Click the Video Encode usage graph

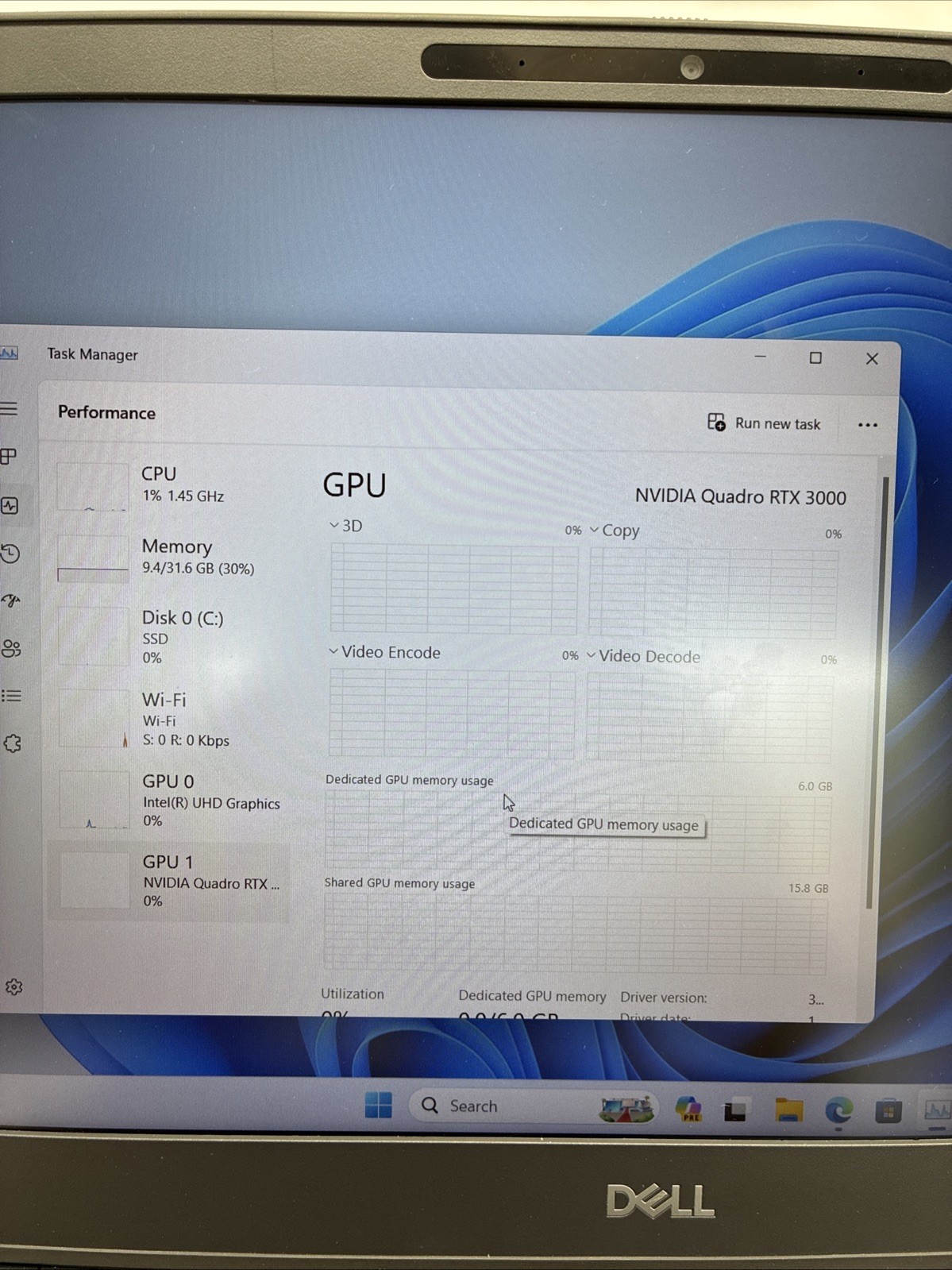[x=452, y=712]
